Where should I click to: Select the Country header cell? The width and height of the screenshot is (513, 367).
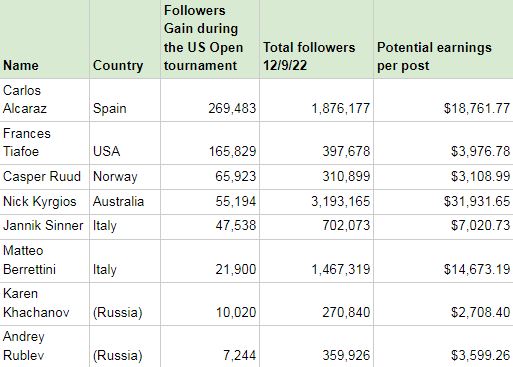[125, 39]
